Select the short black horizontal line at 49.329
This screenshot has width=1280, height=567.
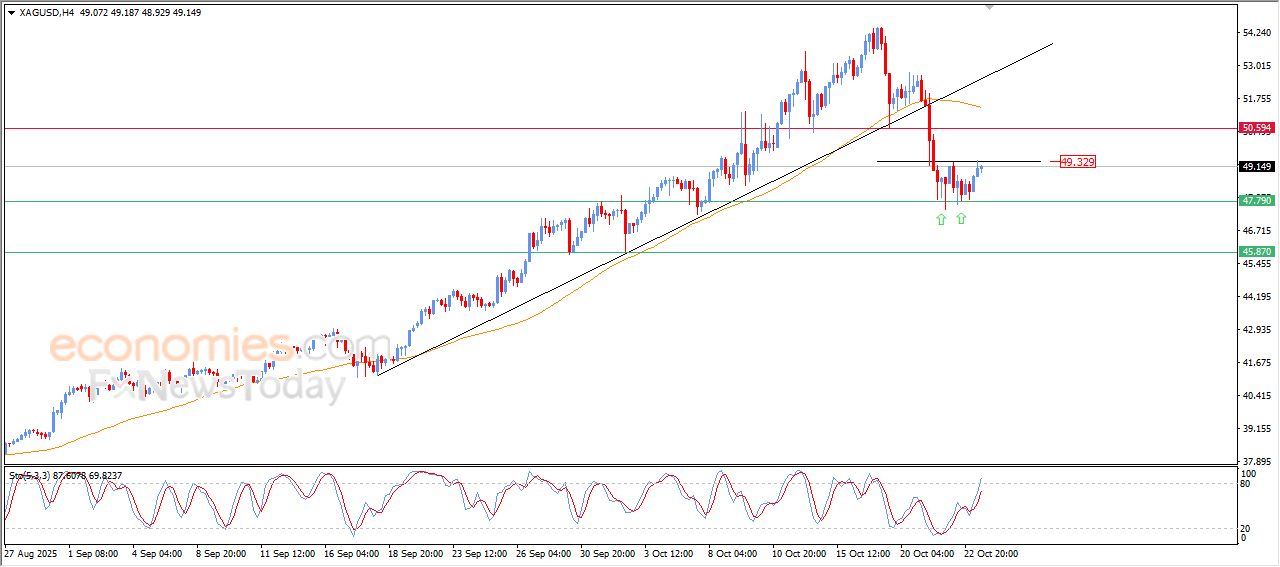pos(958,162)
